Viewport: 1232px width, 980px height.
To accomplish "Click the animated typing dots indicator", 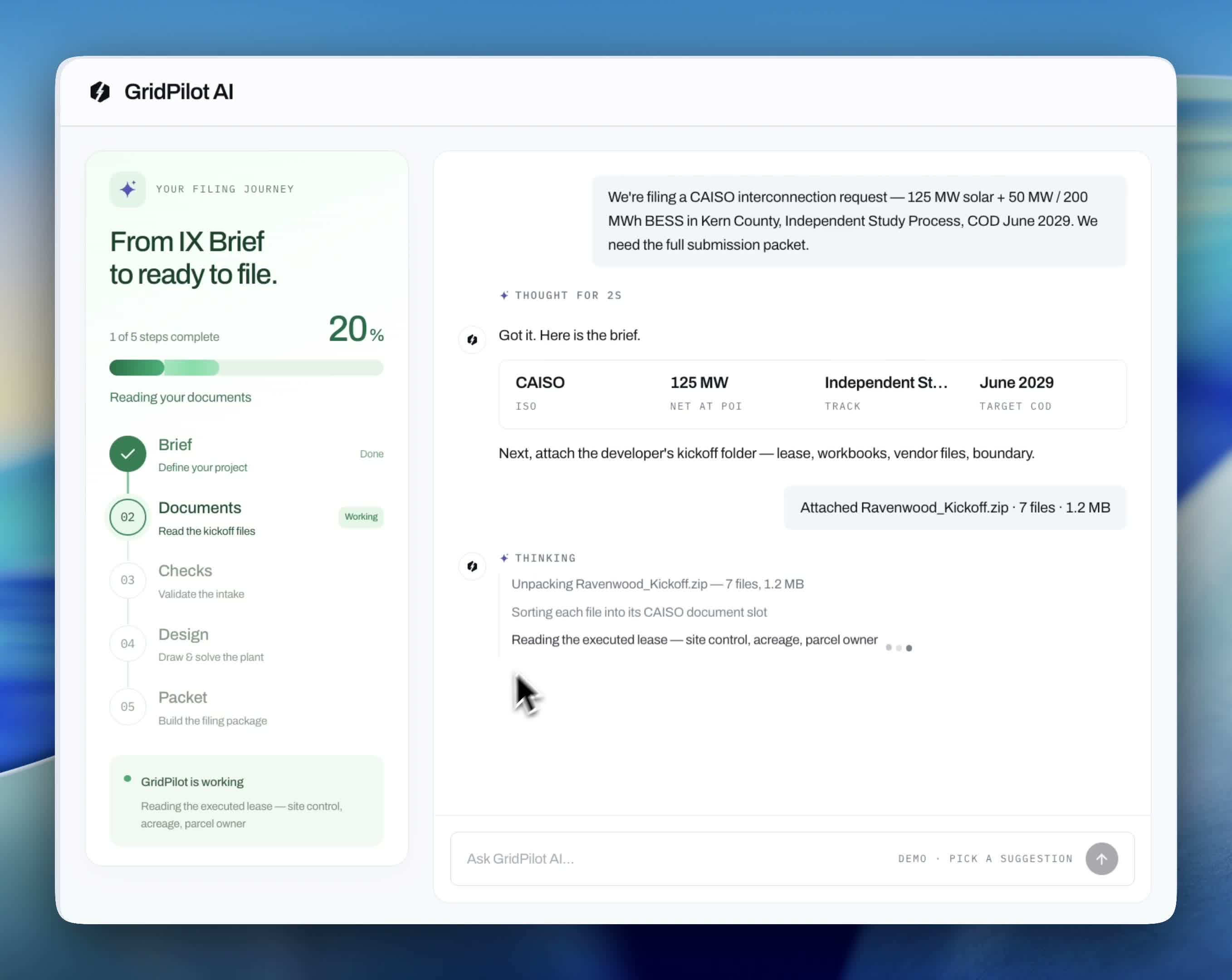I will [898, 647].
